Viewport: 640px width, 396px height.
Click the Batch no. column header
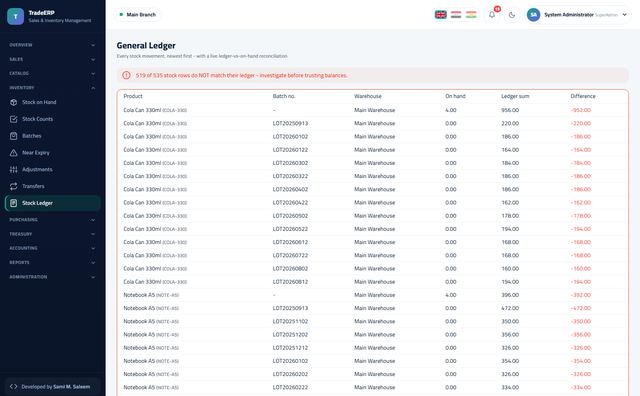pyautogui.click(x=284, y=96)
